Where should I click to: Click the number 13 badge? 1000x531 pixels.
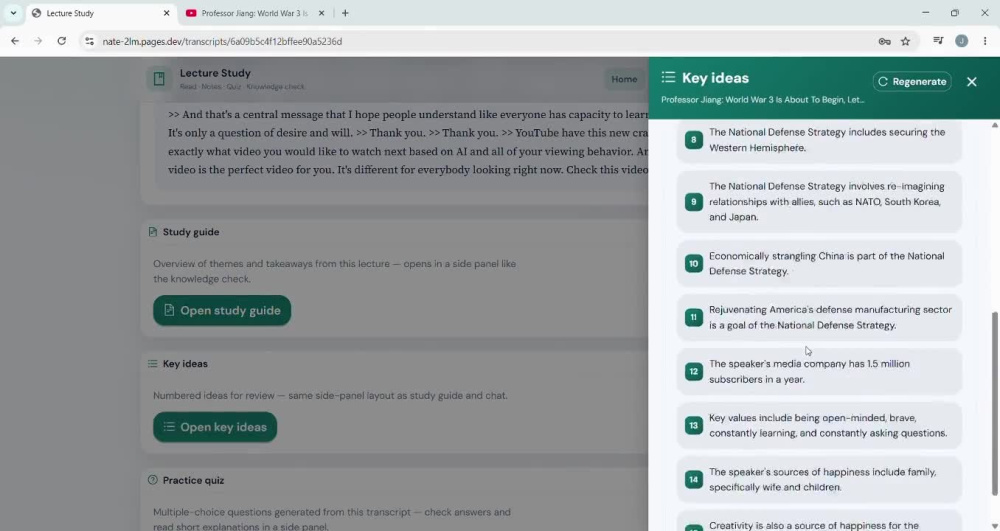[x=693, y=425]
